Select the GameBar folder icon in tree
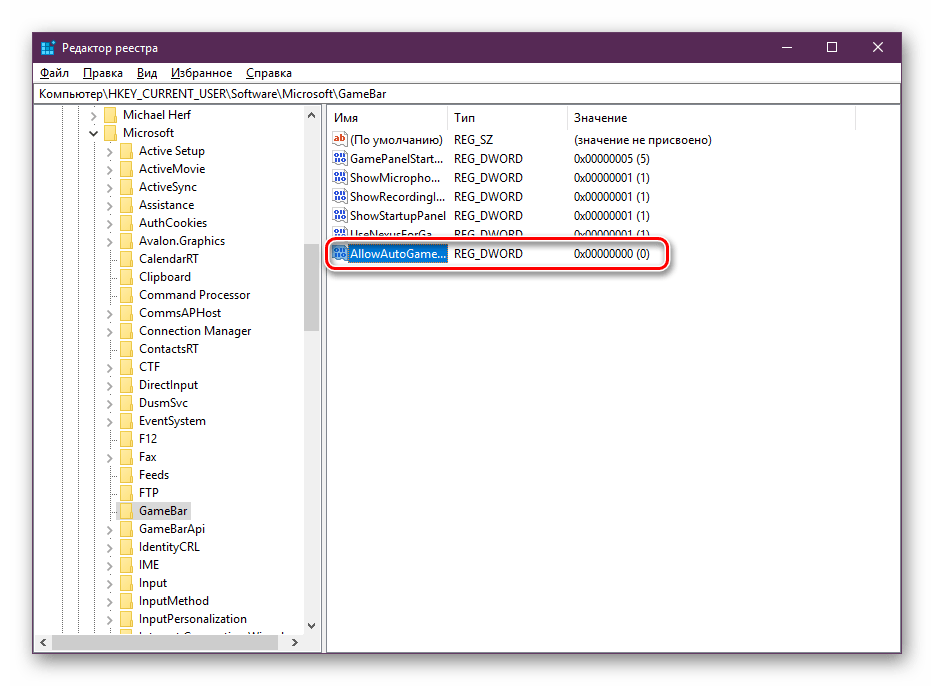This screenshot has width=934, height=686. 126,511
